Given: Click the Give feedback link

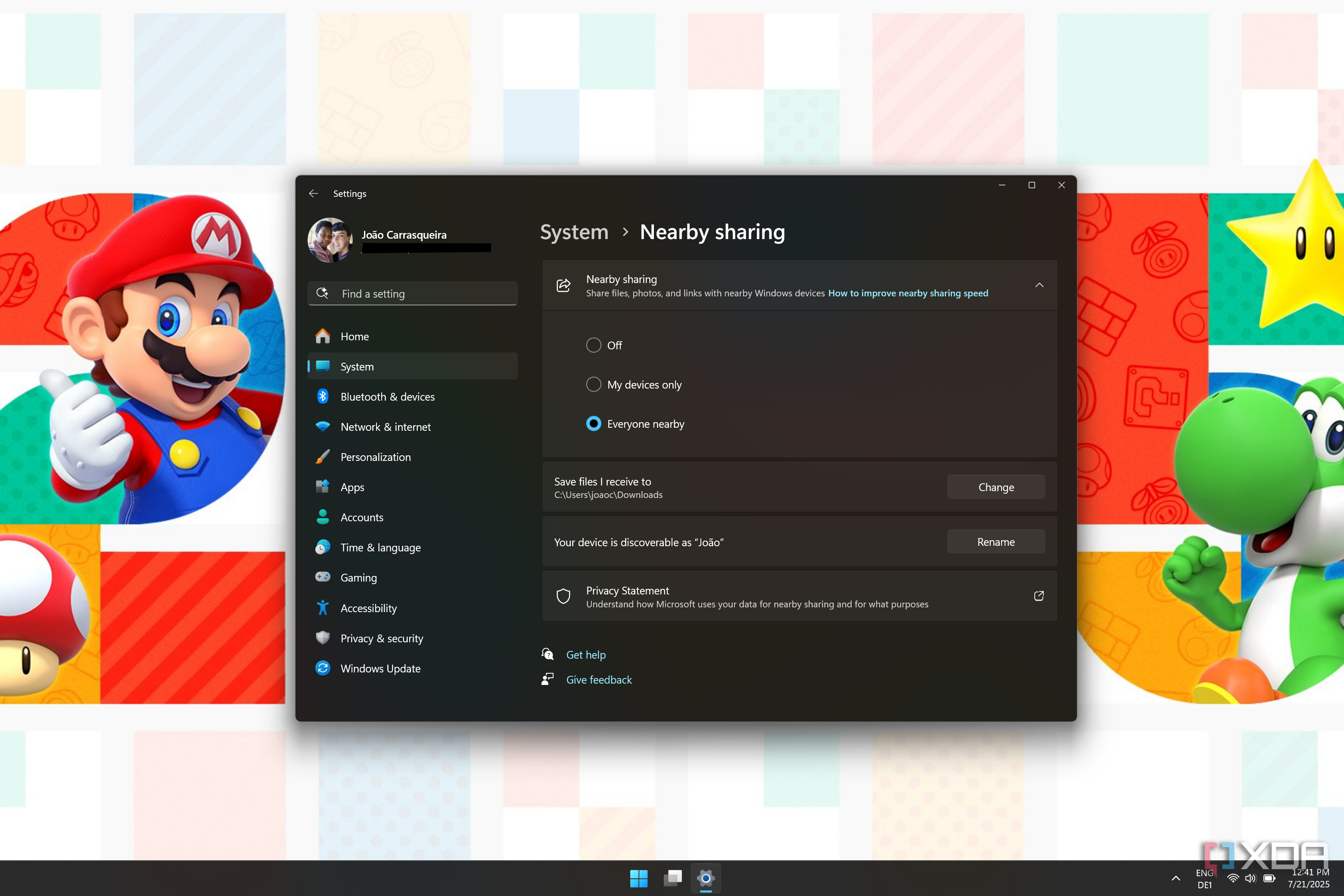Looking at the screenshot, I should 599,680.
